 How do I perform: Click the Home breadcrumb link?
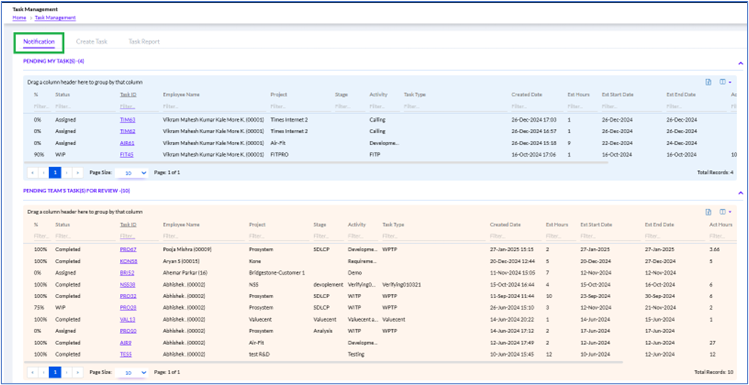(x=19, y=18)
